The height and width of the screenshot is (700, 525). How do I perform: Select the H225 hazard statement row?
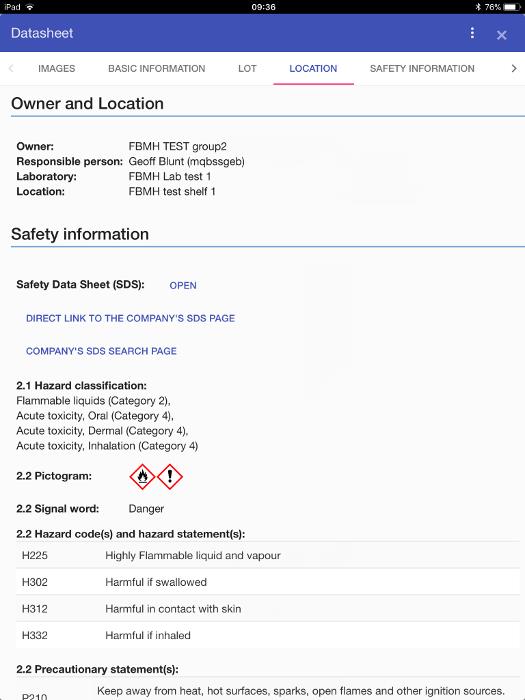268,555
